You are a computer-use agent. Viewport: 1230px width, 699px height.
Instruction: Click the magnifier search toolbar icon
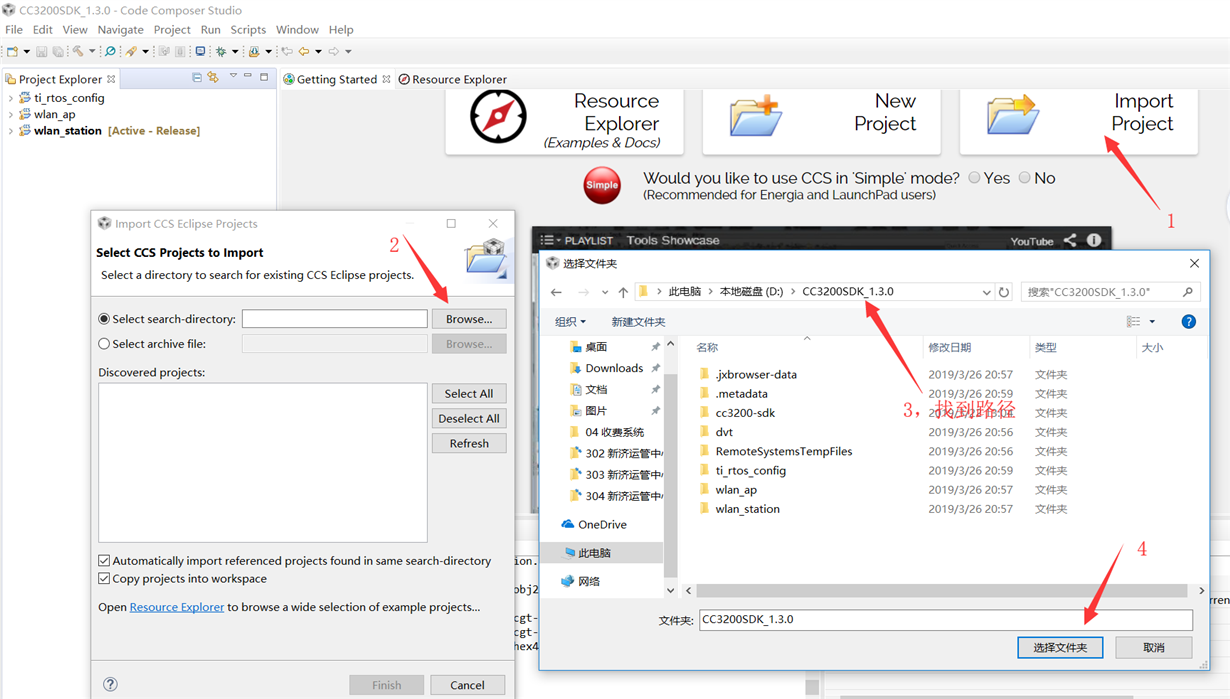tap(110, 51)
